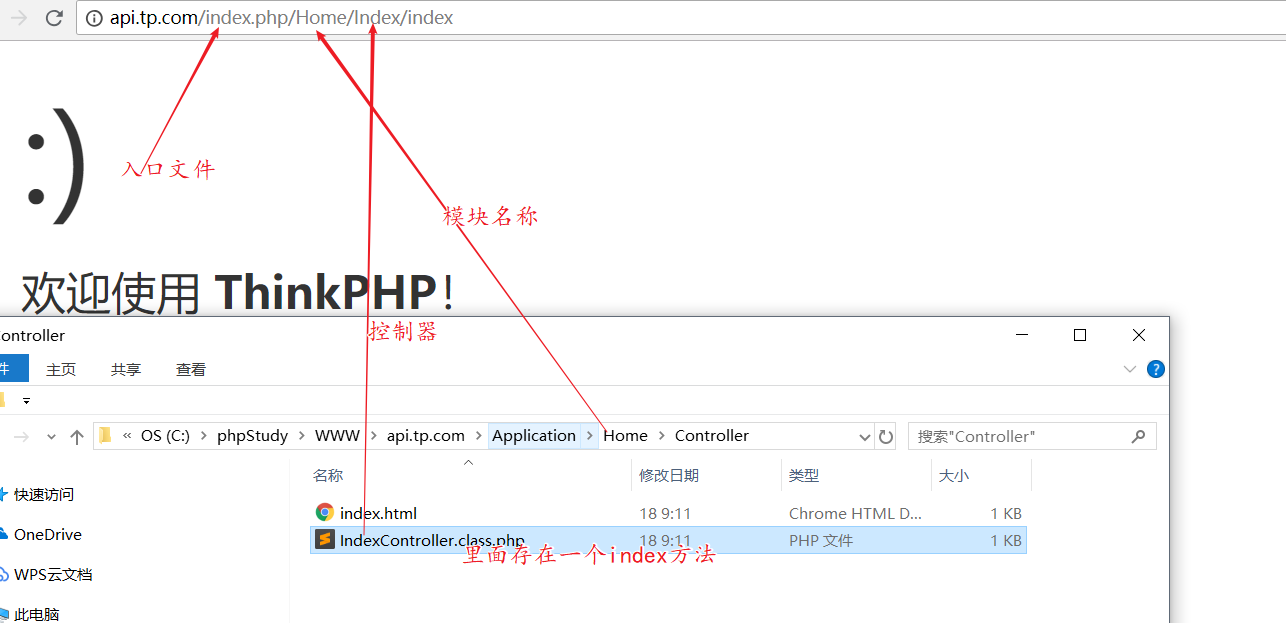Focus the 搜索"Controller" search box

[1032, 436]
